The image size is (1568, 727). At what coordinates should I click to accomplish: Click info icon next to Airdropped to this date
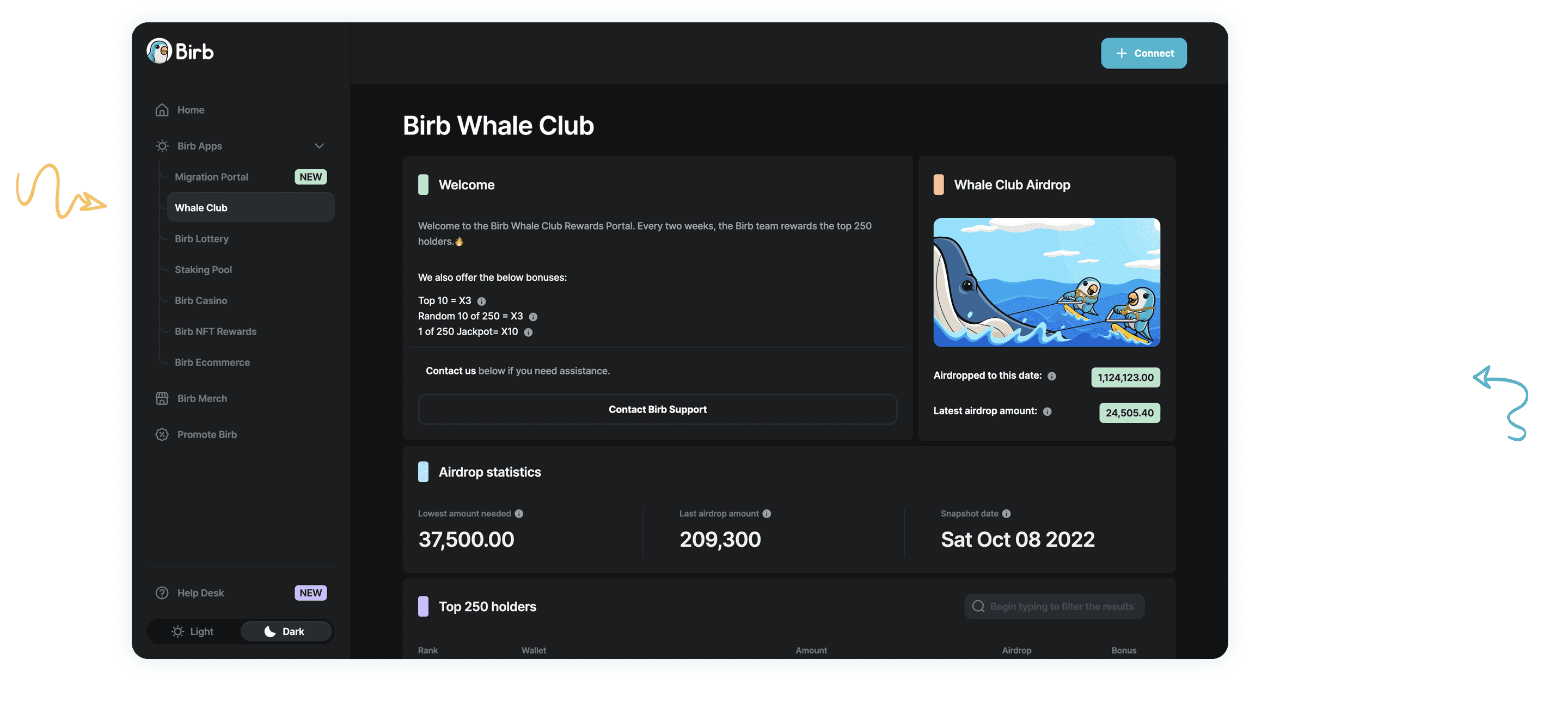pos(1052,377)
